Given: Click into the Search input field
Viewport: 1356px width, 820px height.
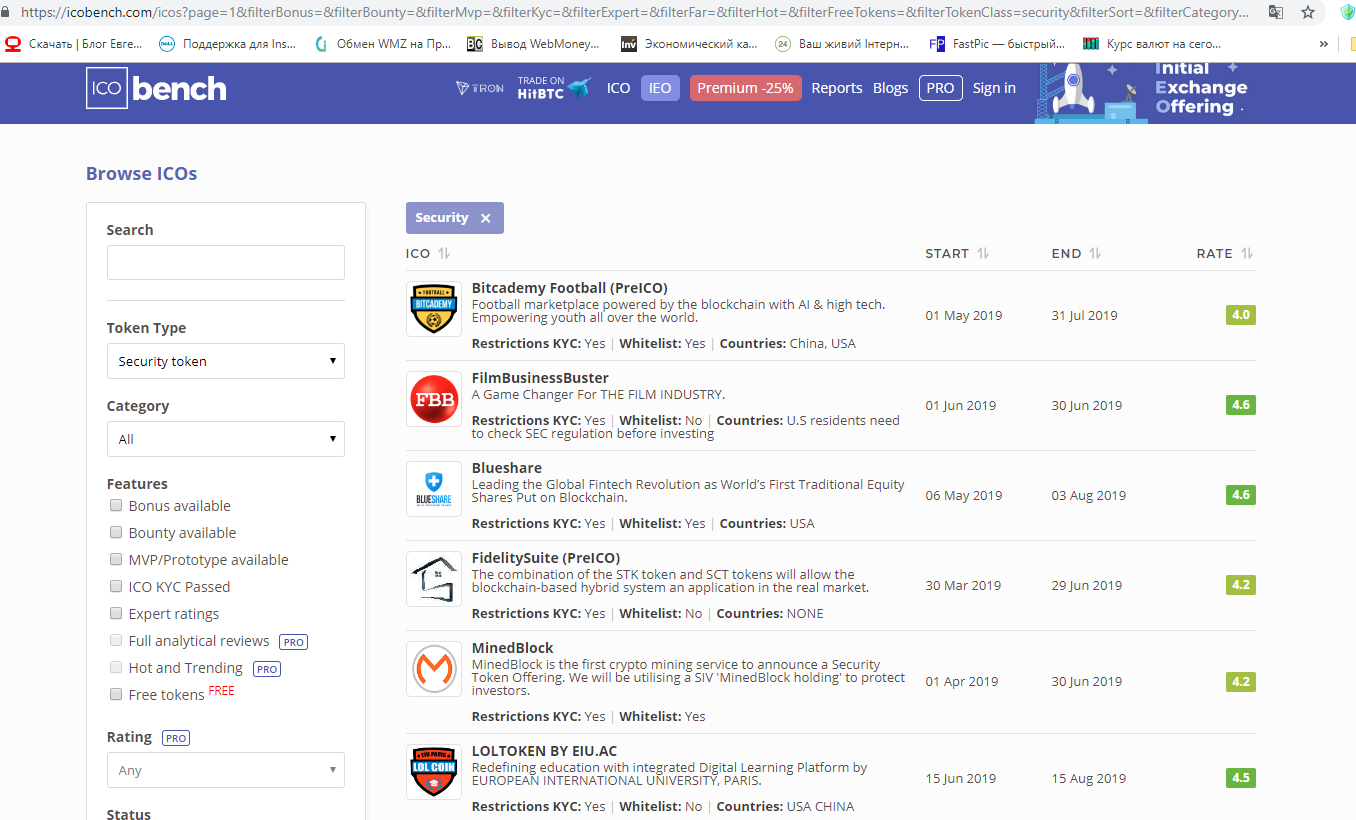Looking at the screenshot, I should 225,262.
